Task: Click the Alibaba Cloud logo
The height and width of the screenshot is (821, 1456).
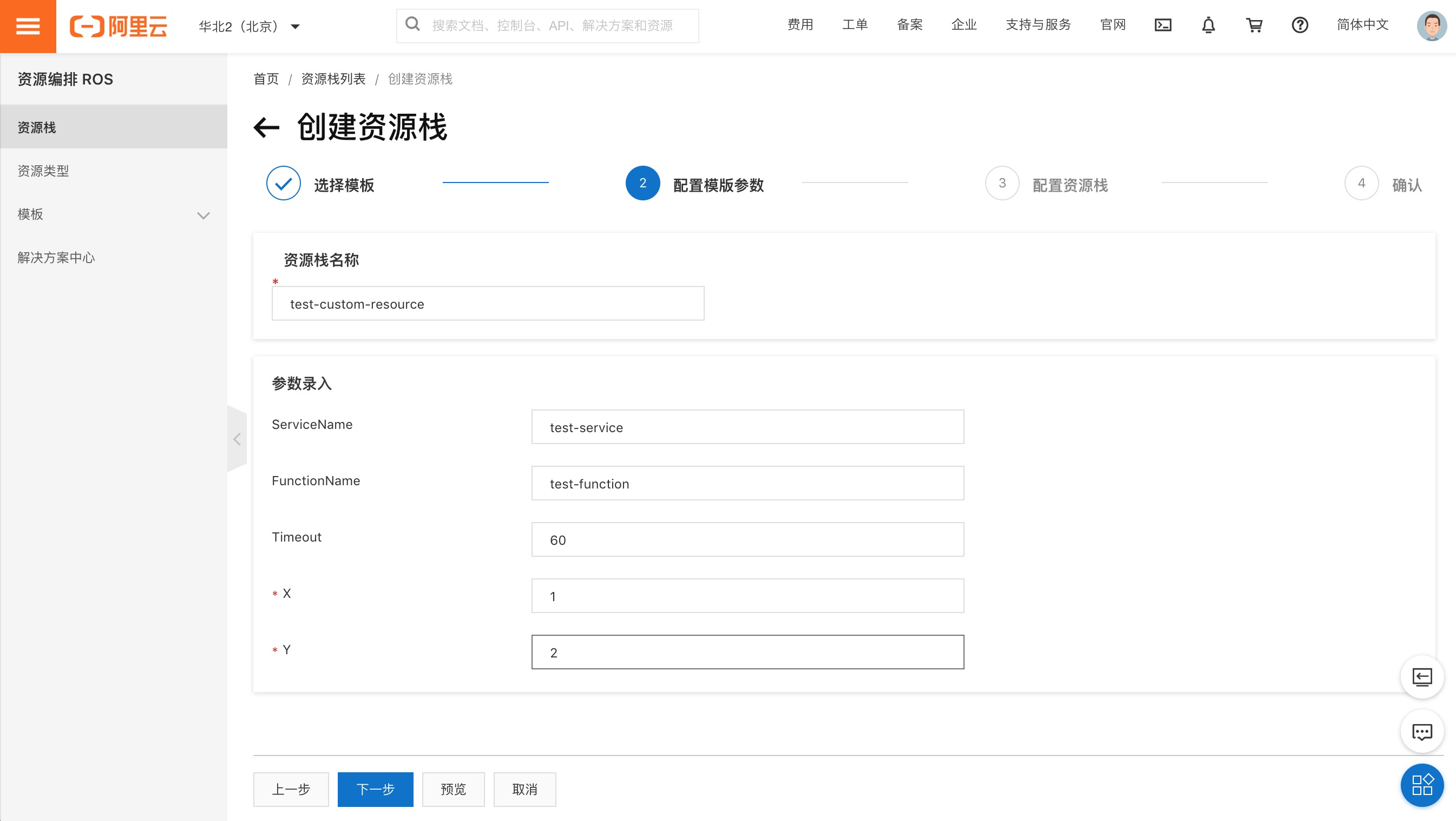Action: point(118,26)
